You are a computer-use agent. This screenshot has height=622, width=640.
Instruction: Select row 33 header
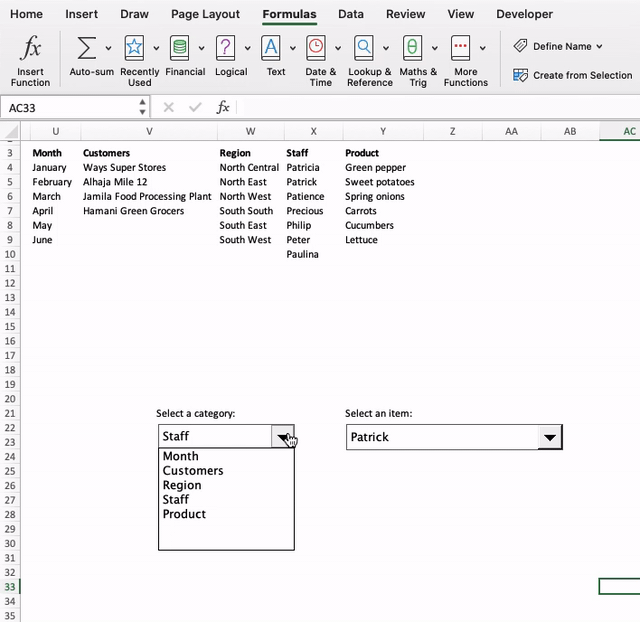click(x=10, y=587)
